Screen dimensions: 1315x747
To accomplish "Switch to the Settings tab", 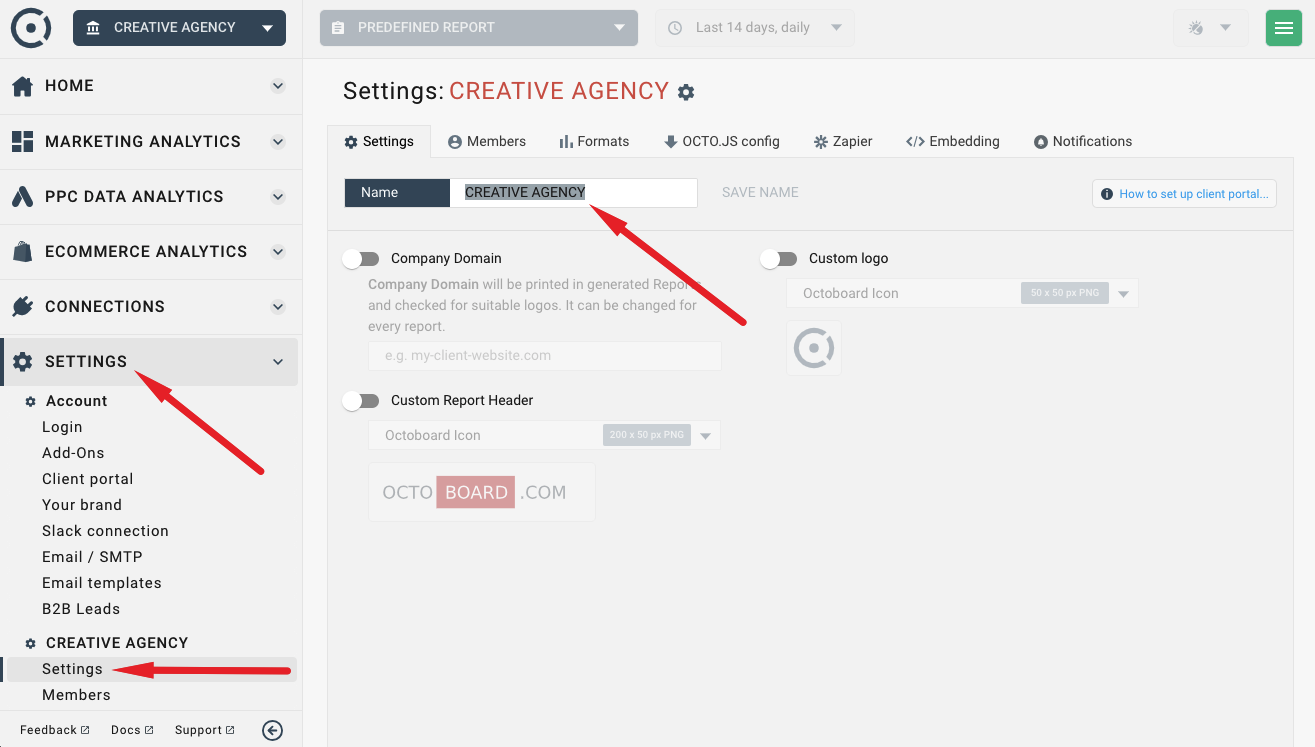I will pyautogui.click(x=379, y=141).
